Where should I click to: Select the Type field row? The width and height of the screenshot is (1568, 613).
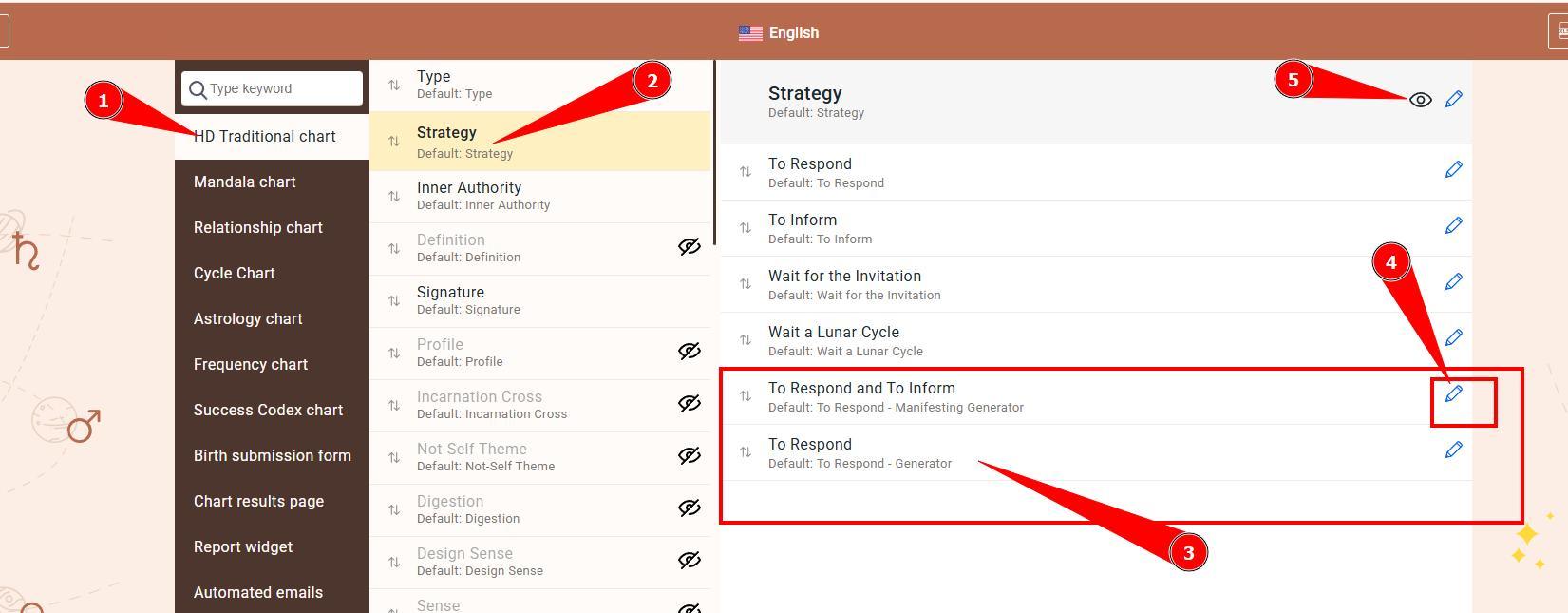(x=532, y=85)
